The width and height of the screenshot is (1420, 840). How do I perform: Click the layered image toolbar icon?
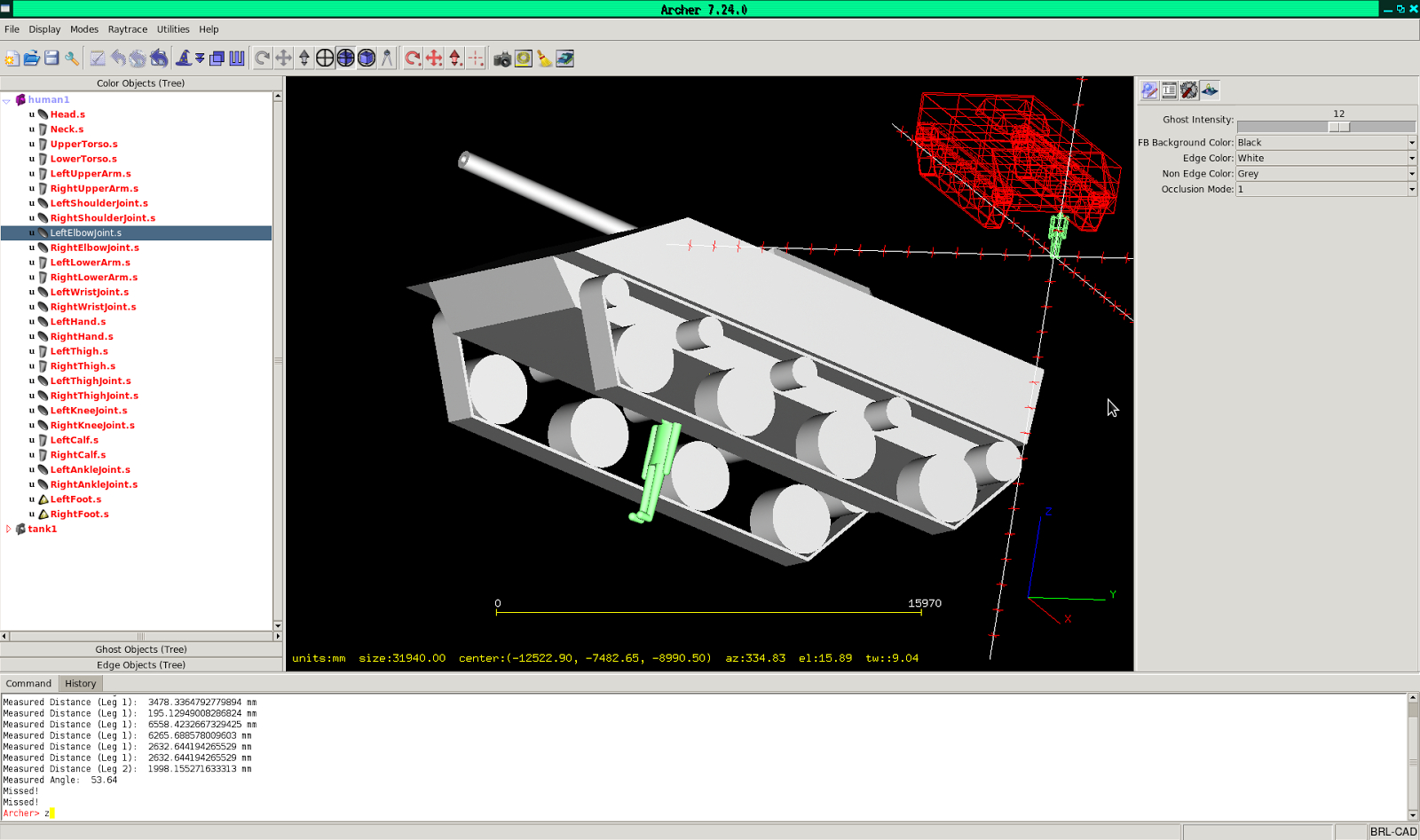[565, 59]
